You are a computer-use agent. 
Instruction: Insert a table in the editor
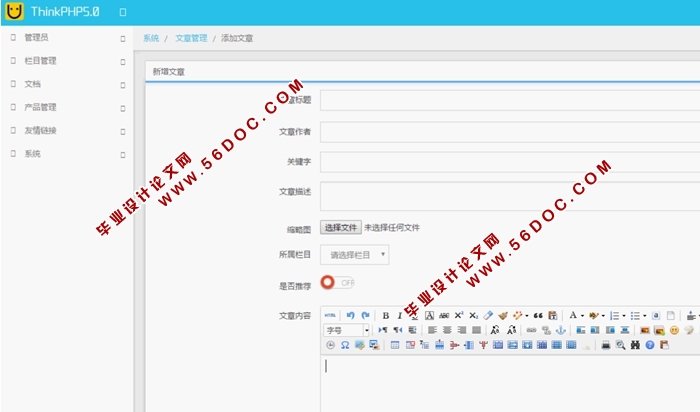click(x=395, y=345)
